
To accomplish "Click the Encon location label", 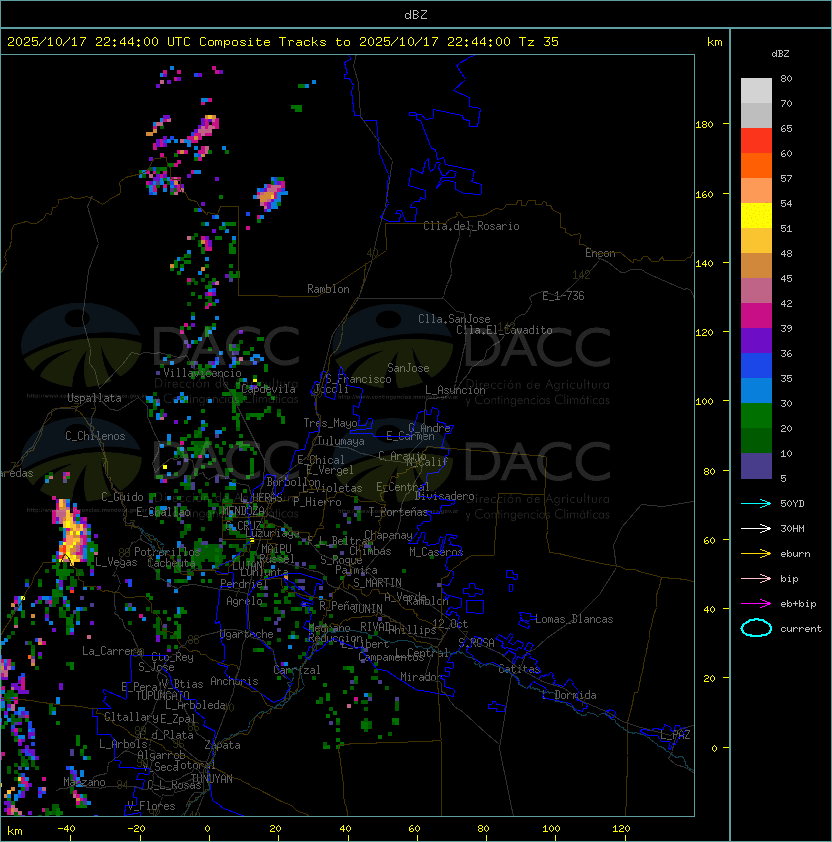I will point(600,253).
